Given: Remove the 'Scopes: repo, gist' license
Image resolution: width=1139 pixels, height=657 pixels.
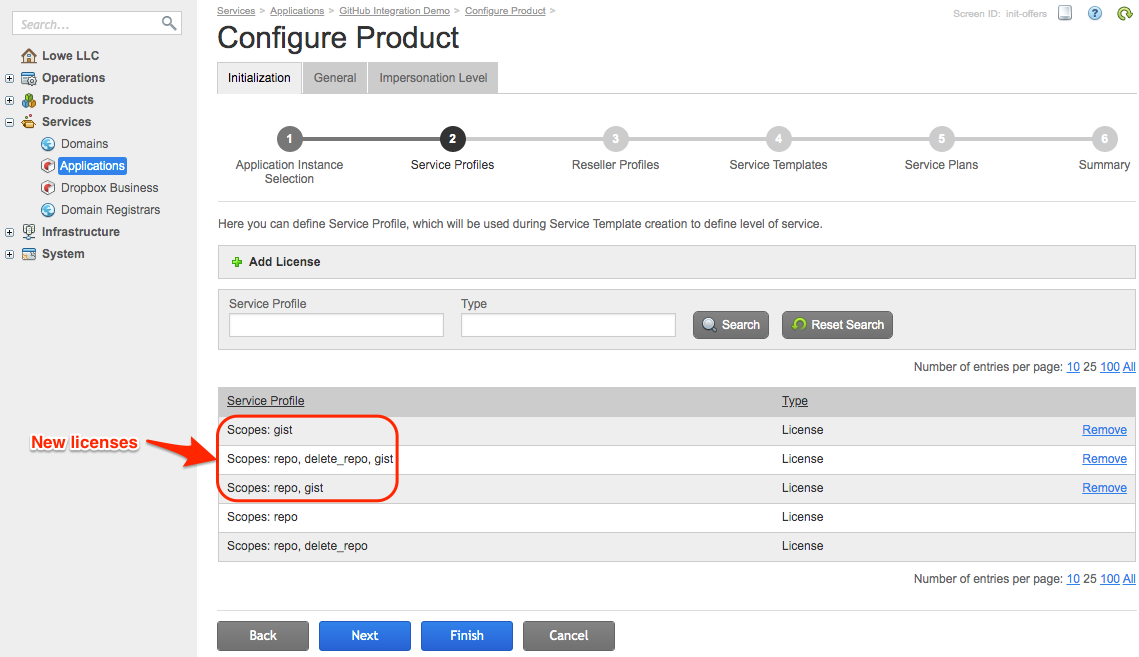Looking at the screenshot, I should pos(1104,488).
